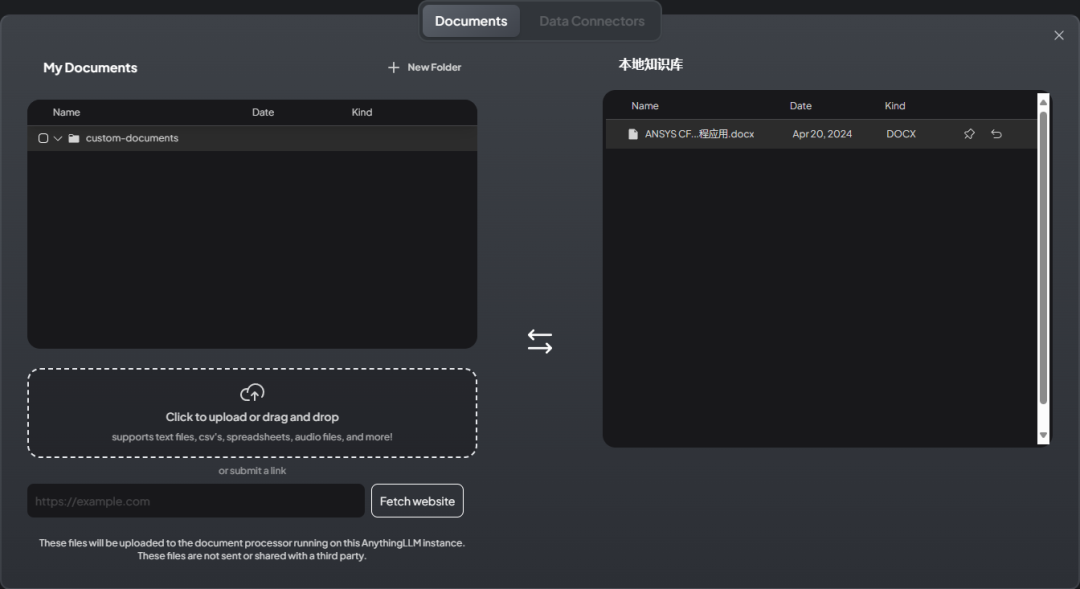Click the workspace list vertical scrollbar thumb
This screenshot has width=1080, height=589.
[x=1043, y=260]
